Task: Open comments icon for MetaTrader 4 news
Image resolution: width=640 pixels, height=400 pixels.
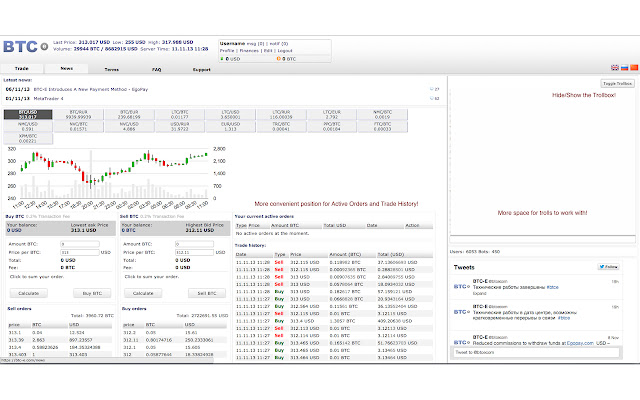Action: pyautogui.click(x=431, y=98)
